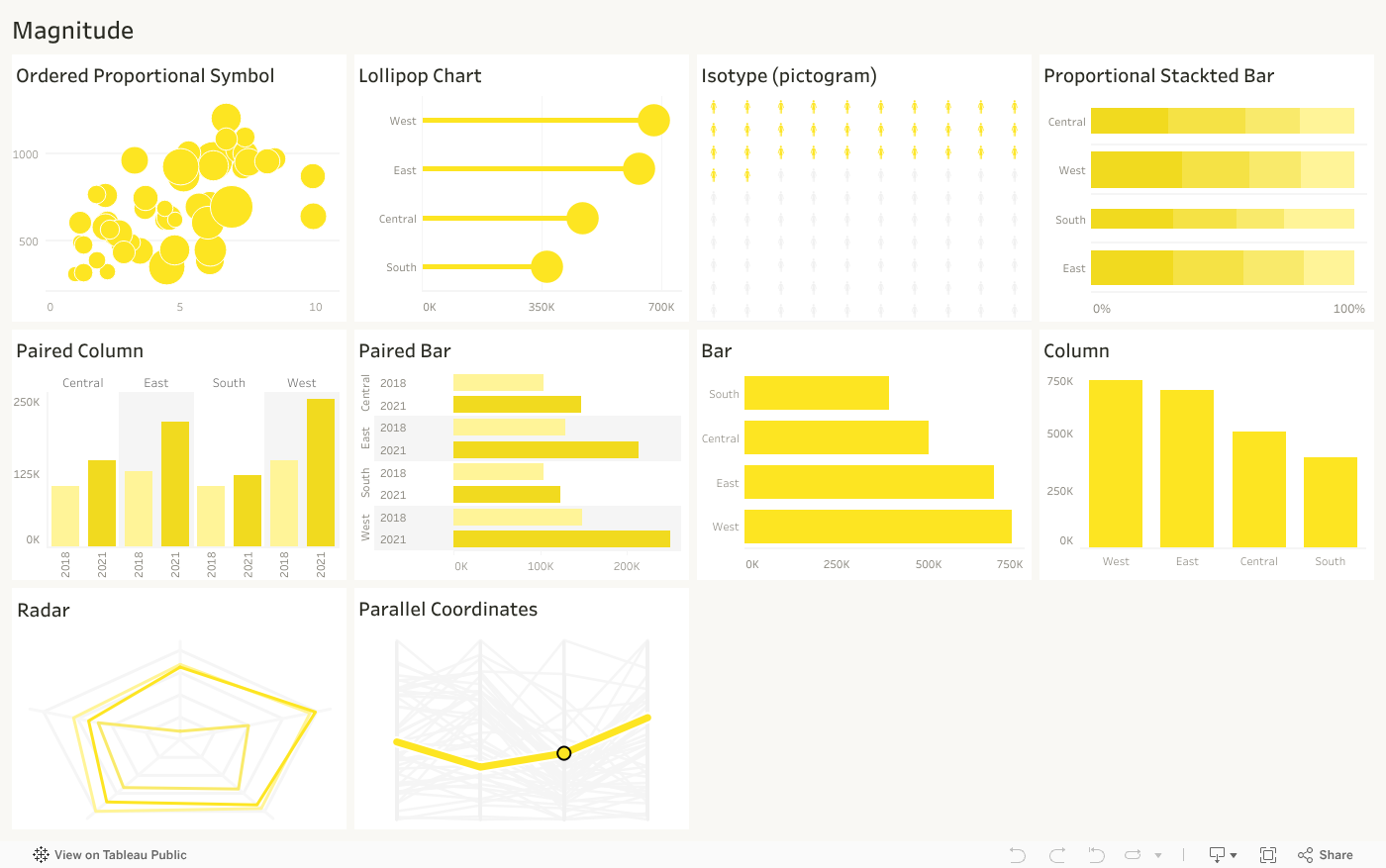Click the East lollipop circle marker
The image size is (1386, 868).
pyautogui.click(x=640, y=169)
